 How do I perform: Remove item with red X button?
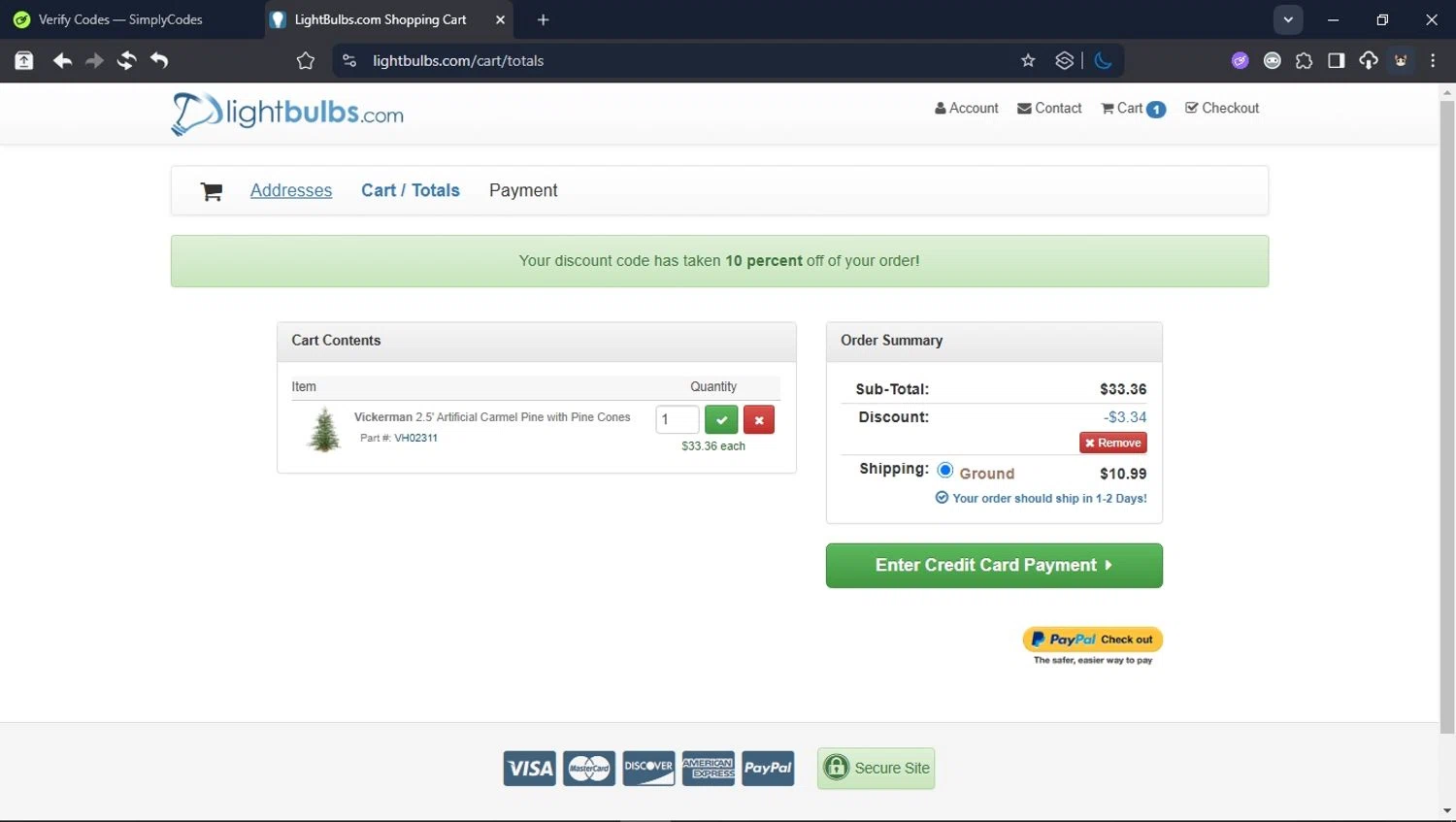point(759,420)
